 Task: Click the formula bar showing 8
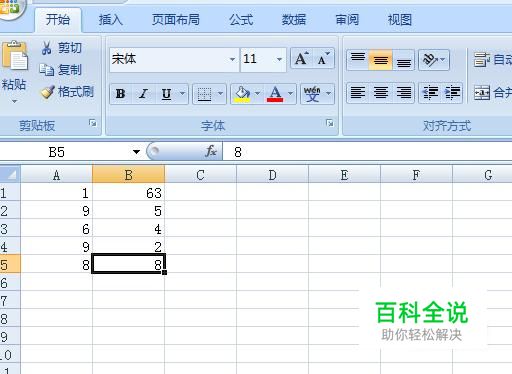367,152
